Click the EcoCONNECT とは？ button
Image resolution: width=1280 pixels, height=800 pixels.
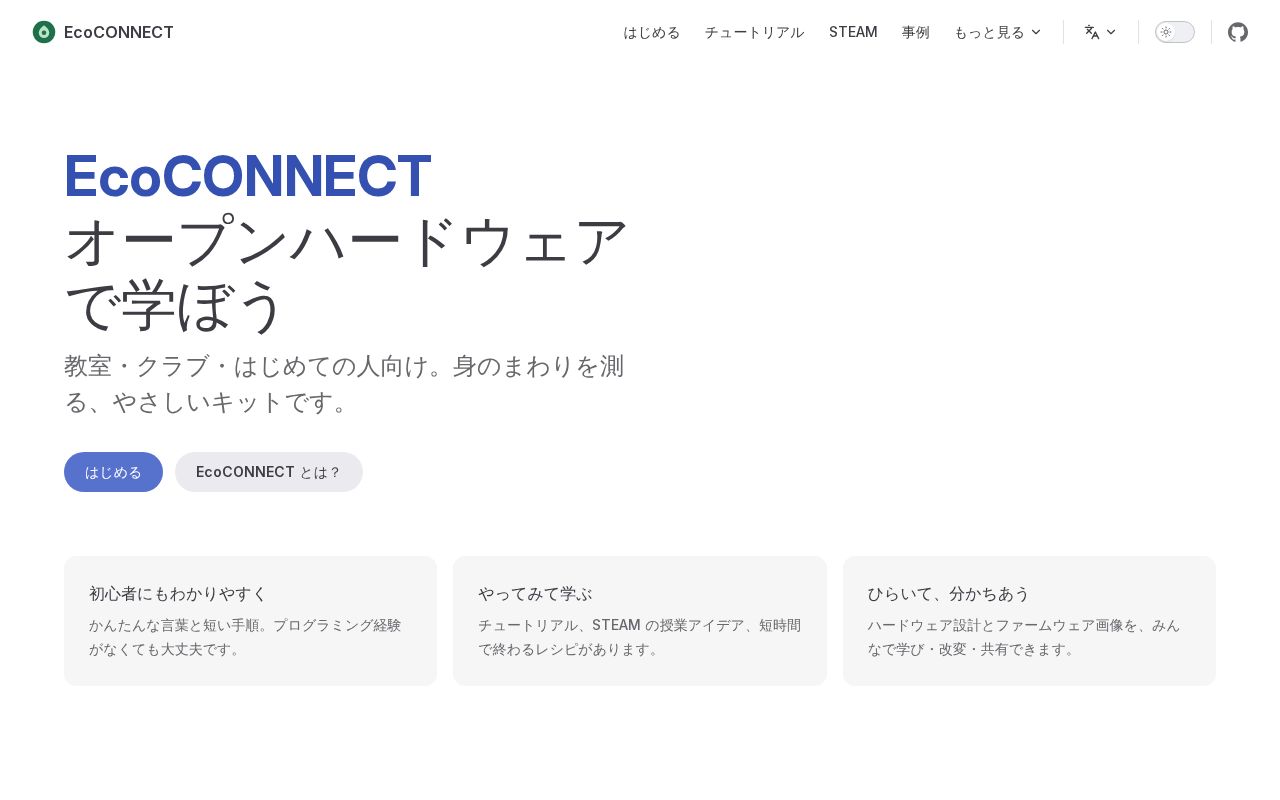click(269, 472)
